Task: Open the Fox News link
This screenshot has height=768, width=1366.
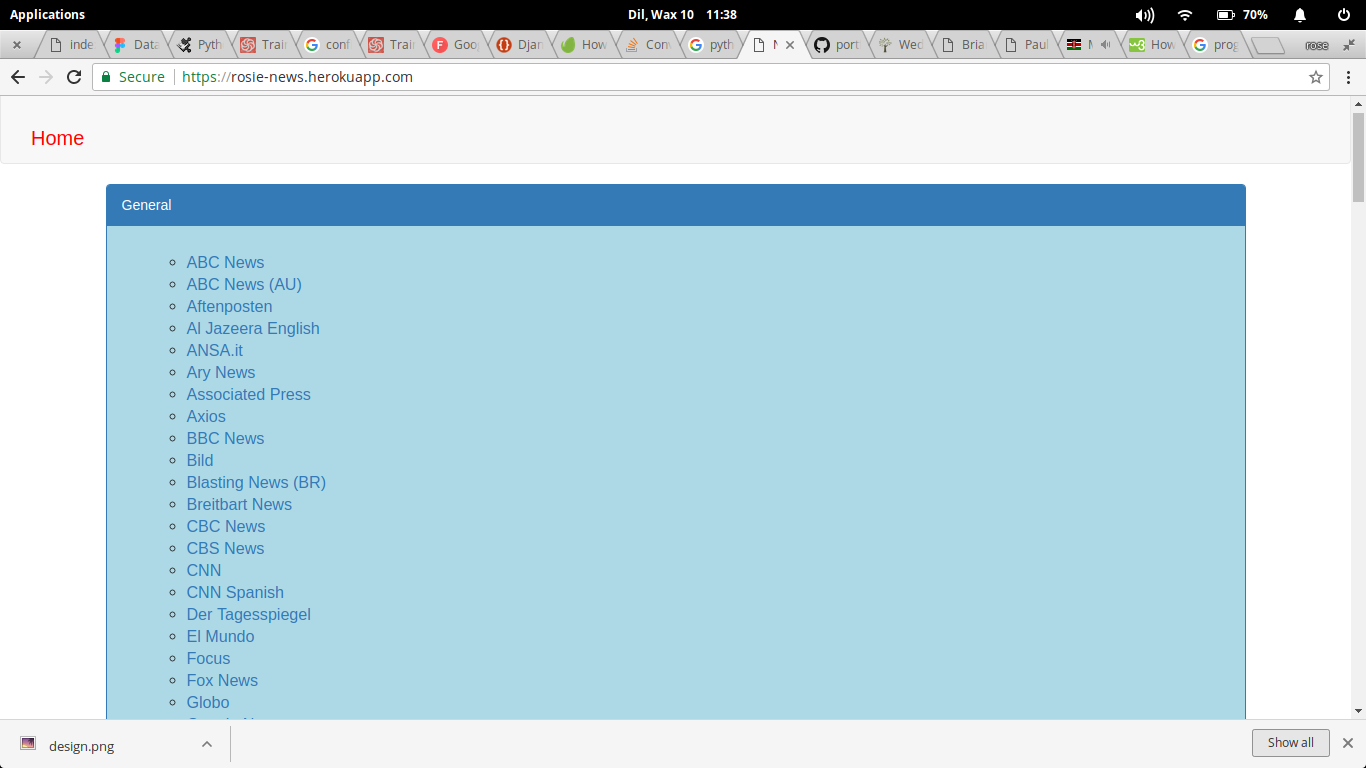Action: [222, 680]
